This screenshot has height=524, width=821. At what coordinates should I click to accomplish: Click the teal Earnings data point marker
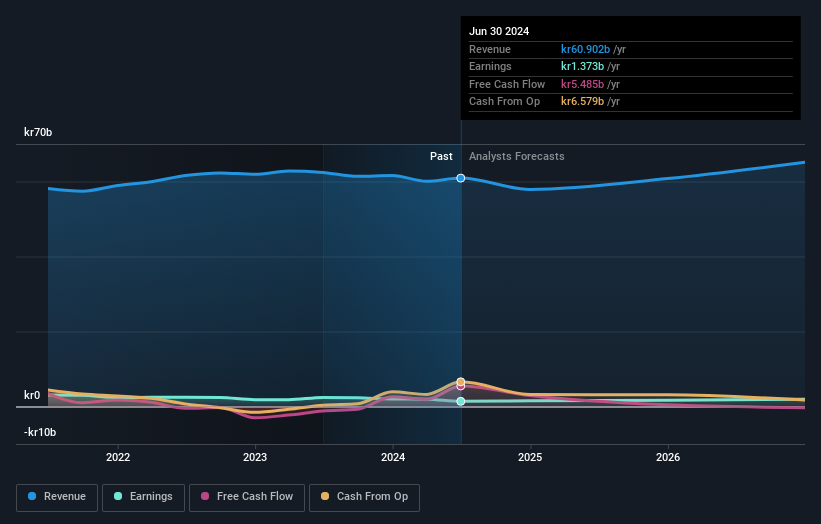(460, 401)
